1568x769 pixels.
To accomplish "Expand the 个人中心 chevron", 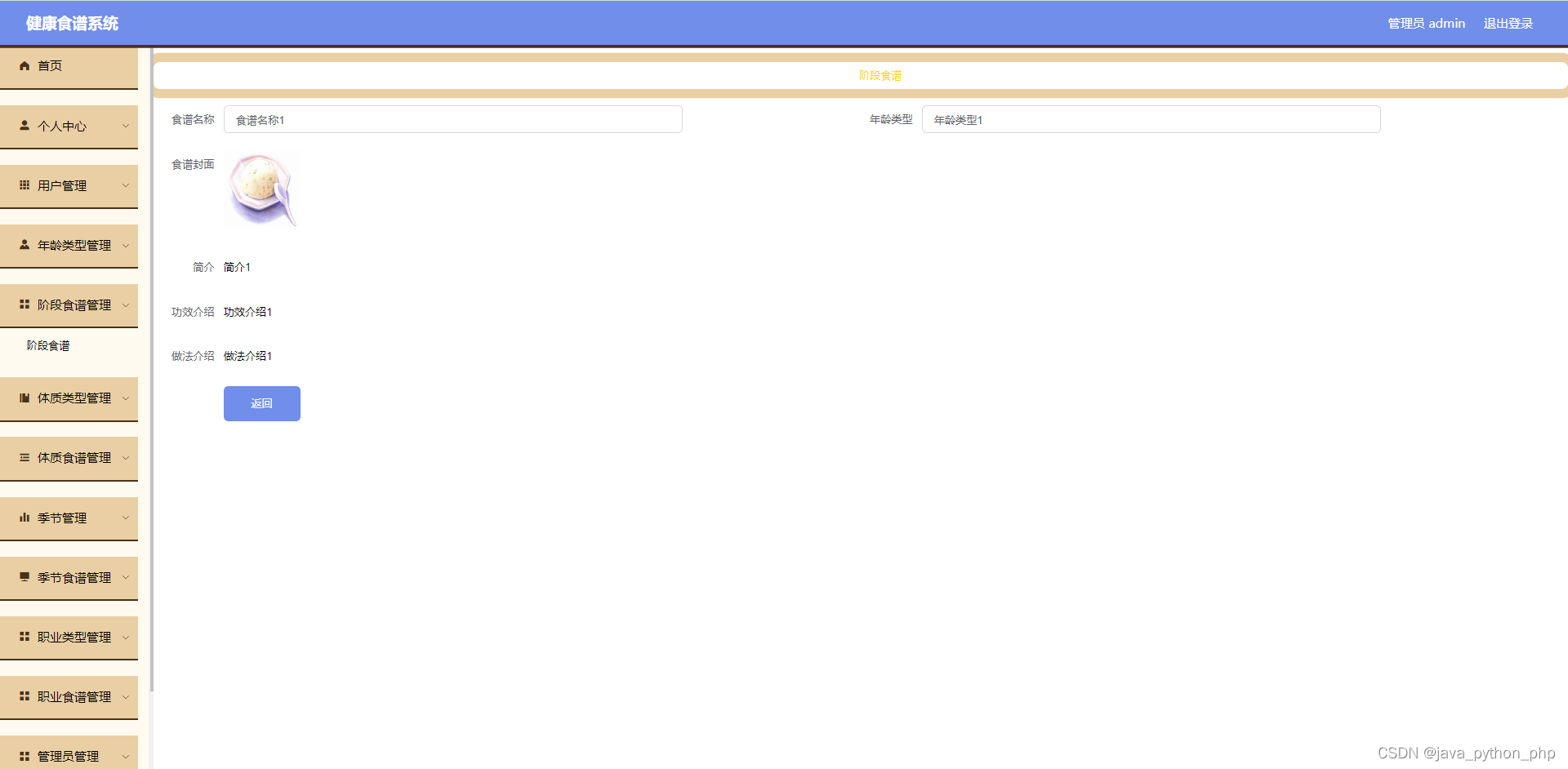I will point(126,126).
